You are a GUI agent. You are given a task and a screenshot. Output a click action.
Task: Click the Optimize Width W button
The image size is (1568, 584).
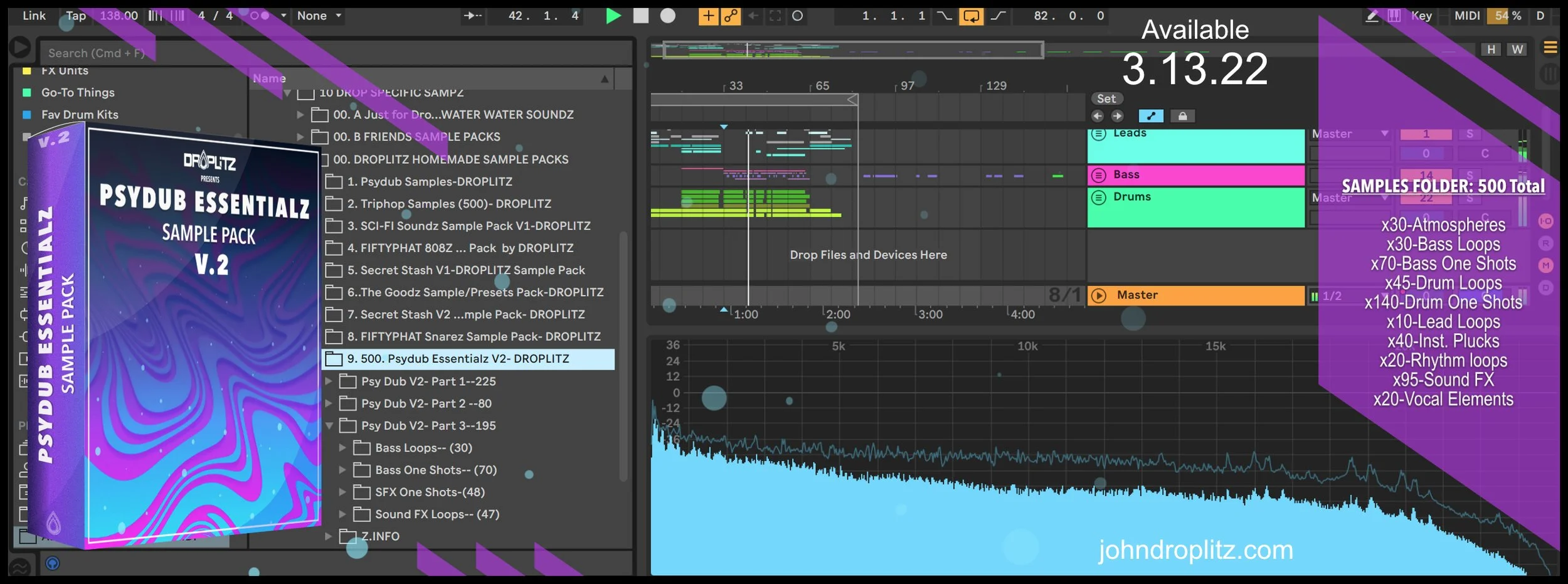coord(1517,50)
